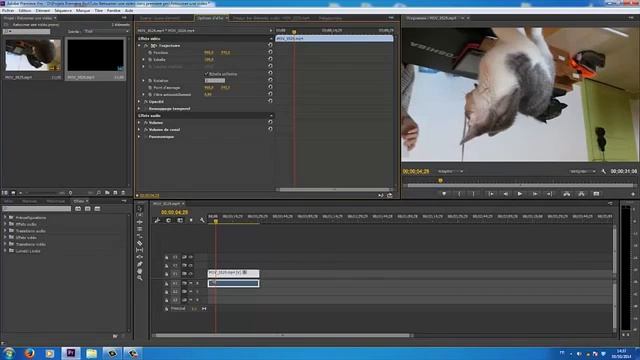Expand the Opacité effect

[x=140, y=101]
